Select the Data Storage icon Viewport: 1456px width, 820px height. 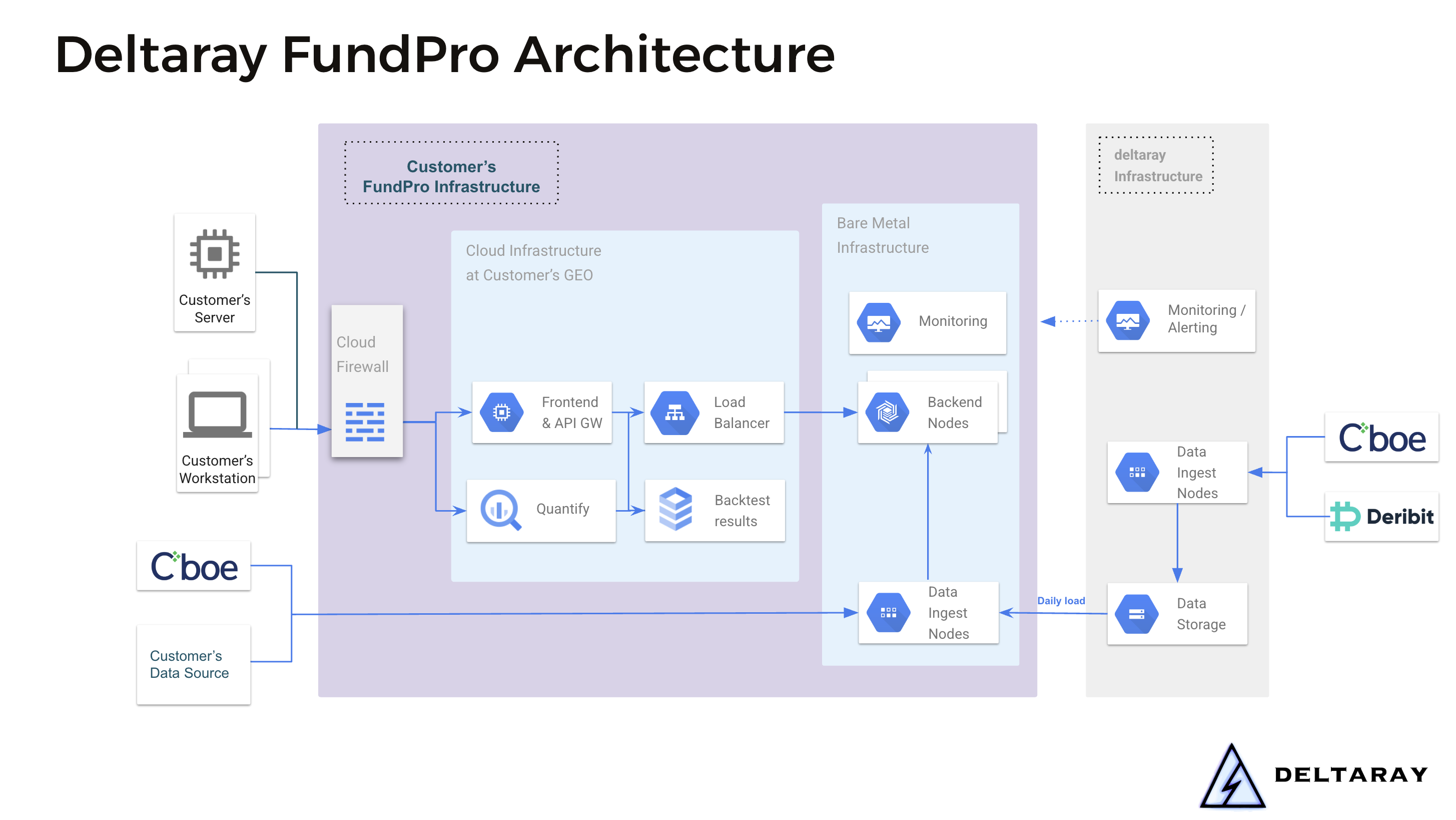pos(1137,614)
